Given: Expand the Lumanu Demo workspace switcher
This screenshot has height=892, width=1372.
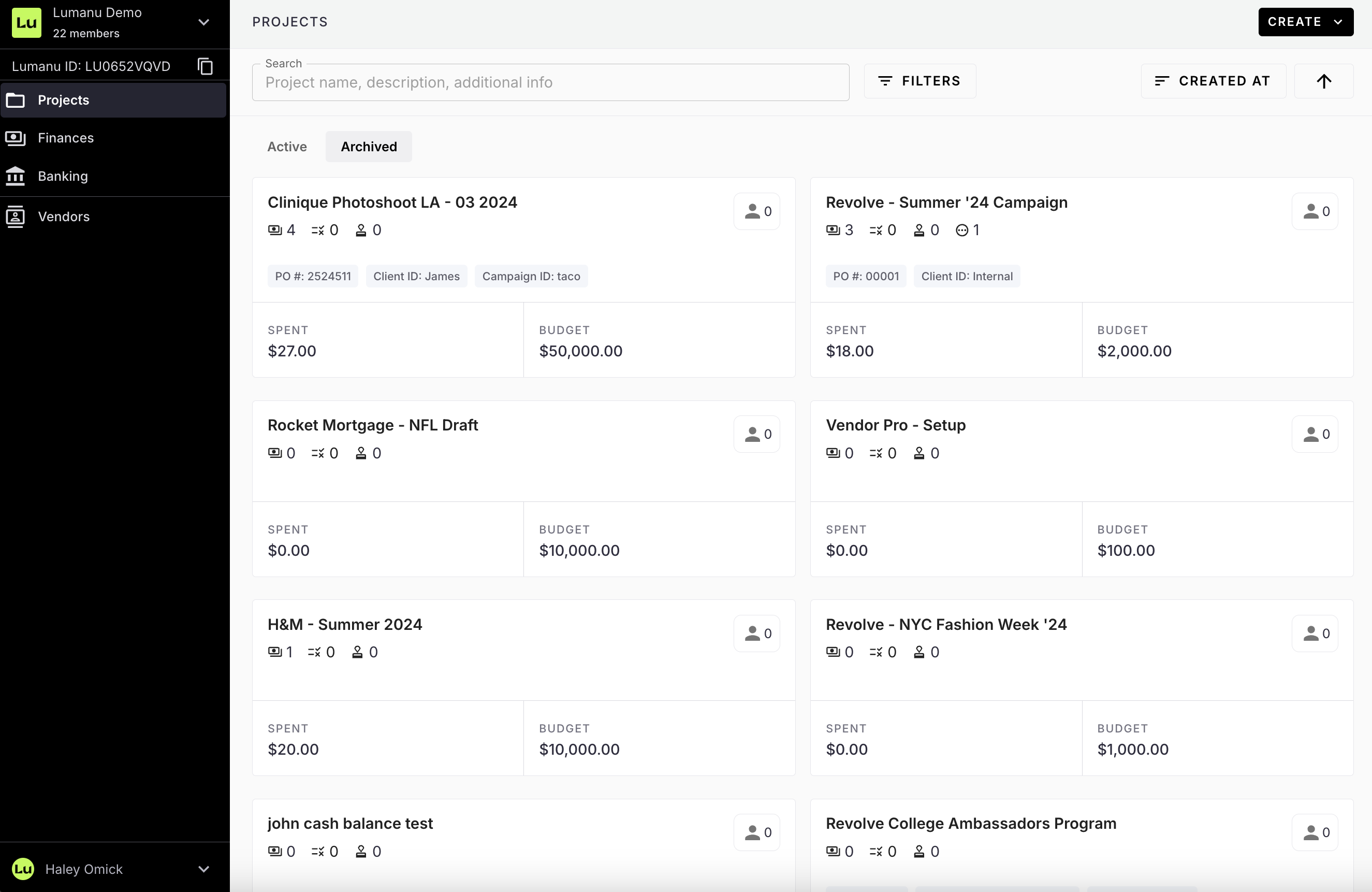Looking at the screenshot, I should point(203,22).
